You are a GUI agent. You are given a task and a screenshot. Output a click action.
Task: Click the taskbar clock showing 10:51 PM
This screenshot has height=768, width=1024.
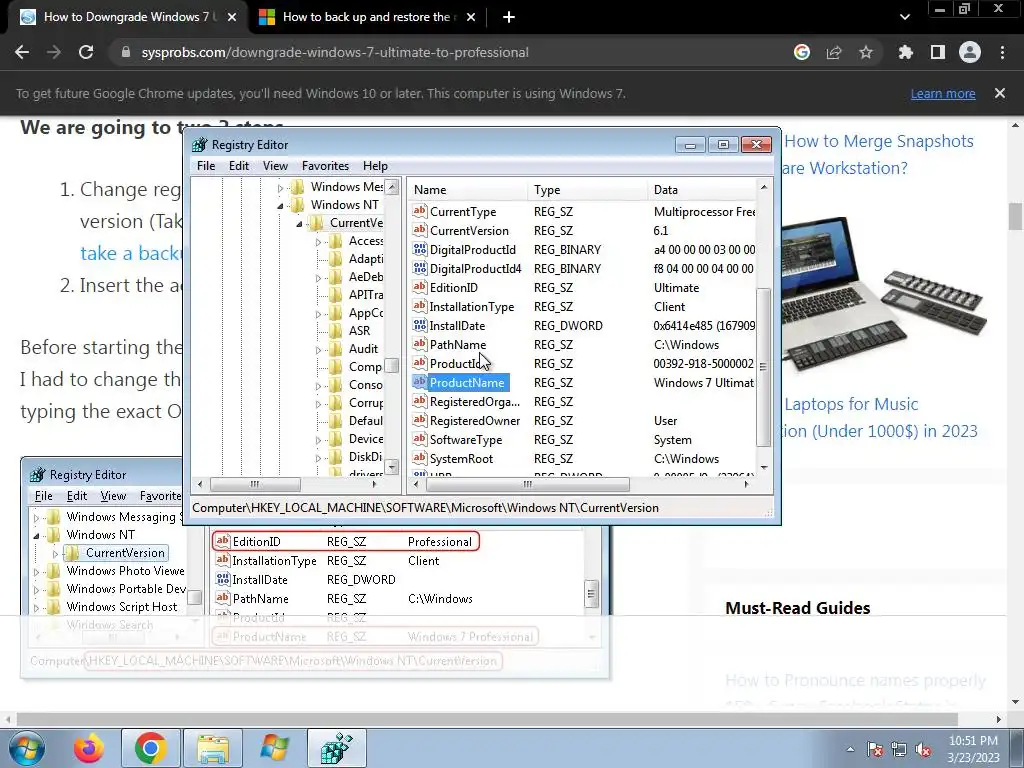tap(973, 749)
